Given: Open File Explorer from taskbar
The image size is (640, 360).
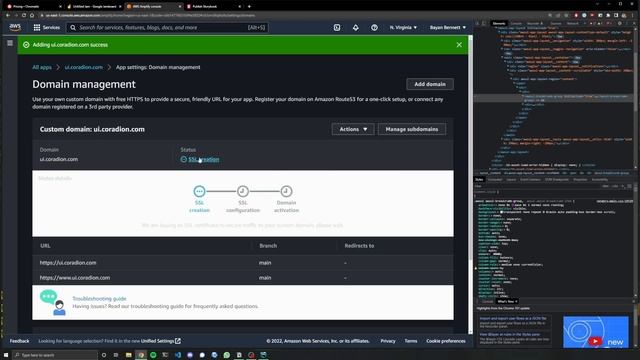Looking at the screenshot, I should click(x=129, y=355).
